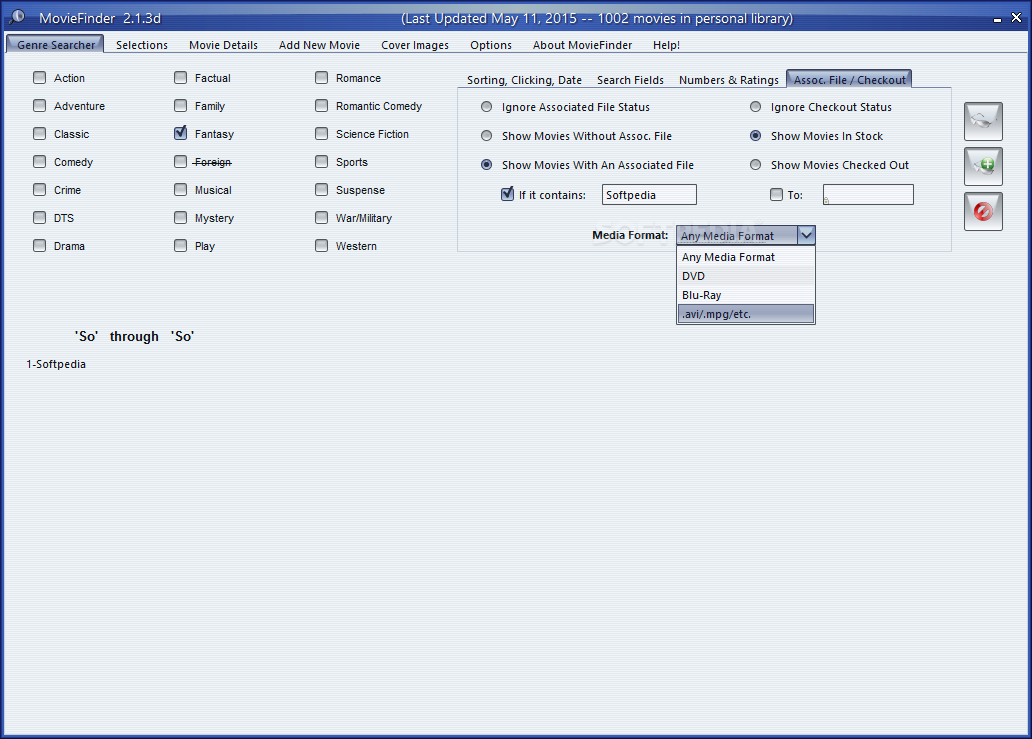Viewport: 1032px width, 739px height.
Task: Enable the Science Fiction checkbox
Action: point(321,134)
